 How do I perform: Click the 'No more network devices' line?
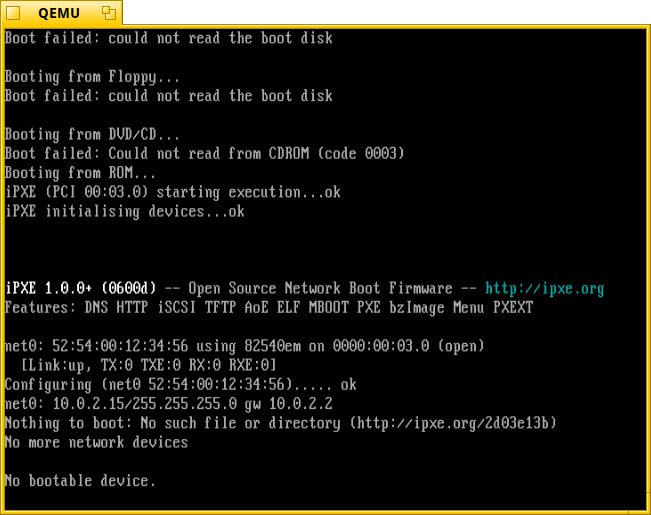point(96,442)
